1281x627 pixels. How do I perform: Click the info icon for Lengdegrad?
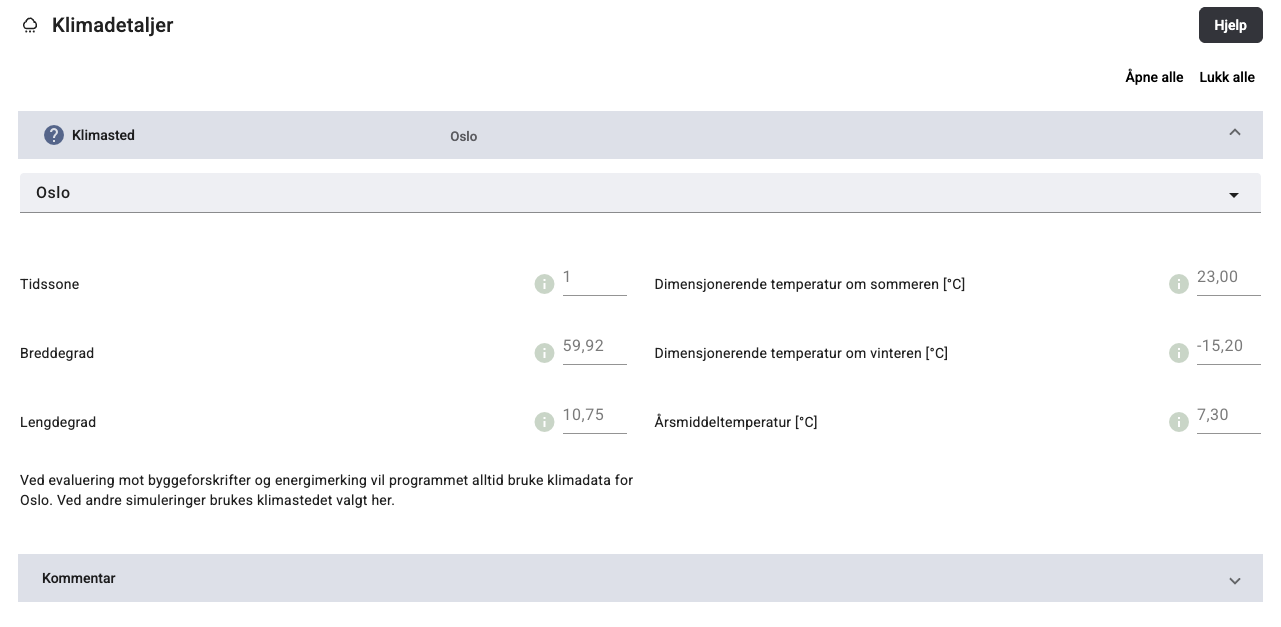pyautogui.click(x=544, y=422)
